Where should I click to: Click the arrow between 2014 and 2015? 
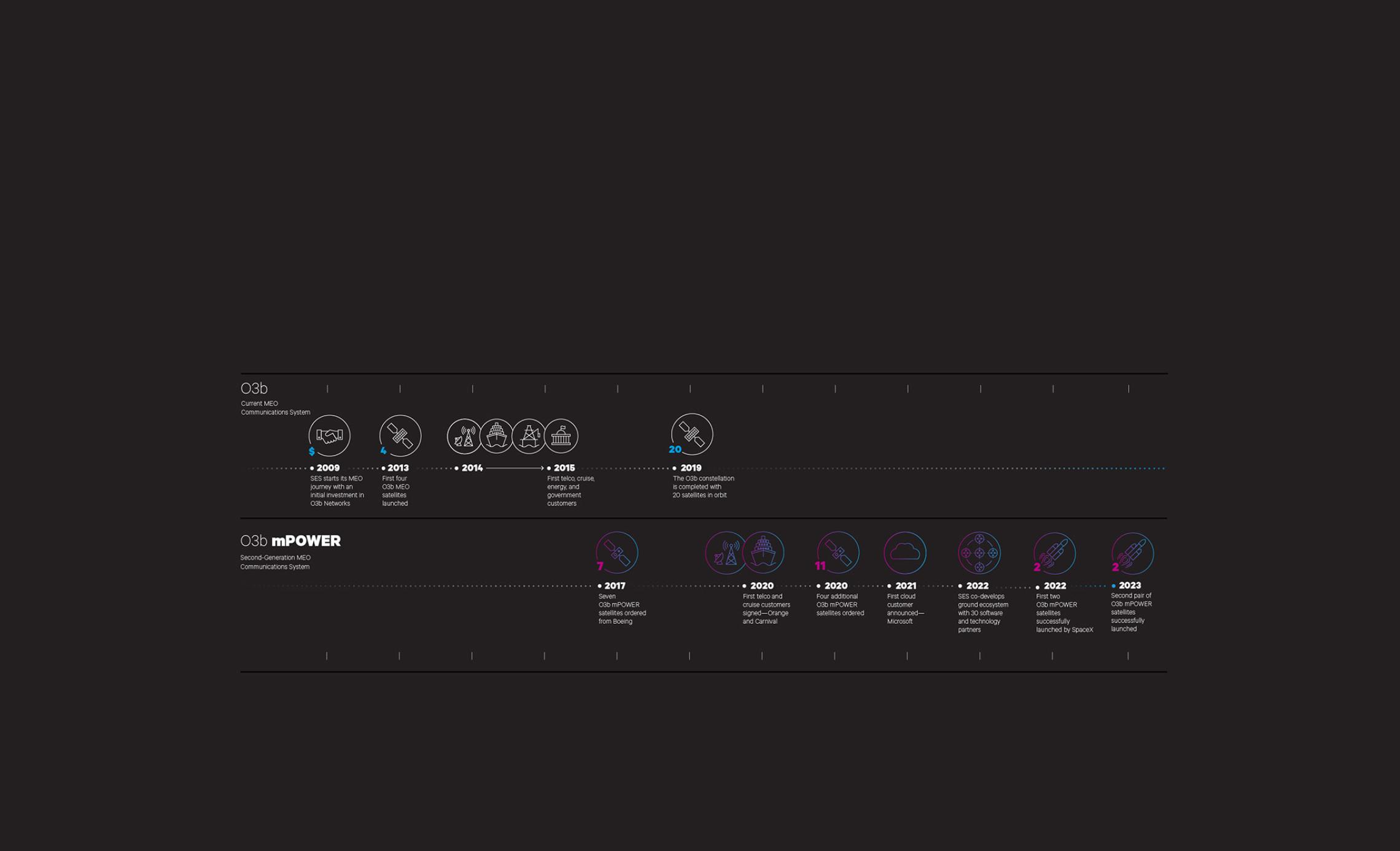point(515,468)
